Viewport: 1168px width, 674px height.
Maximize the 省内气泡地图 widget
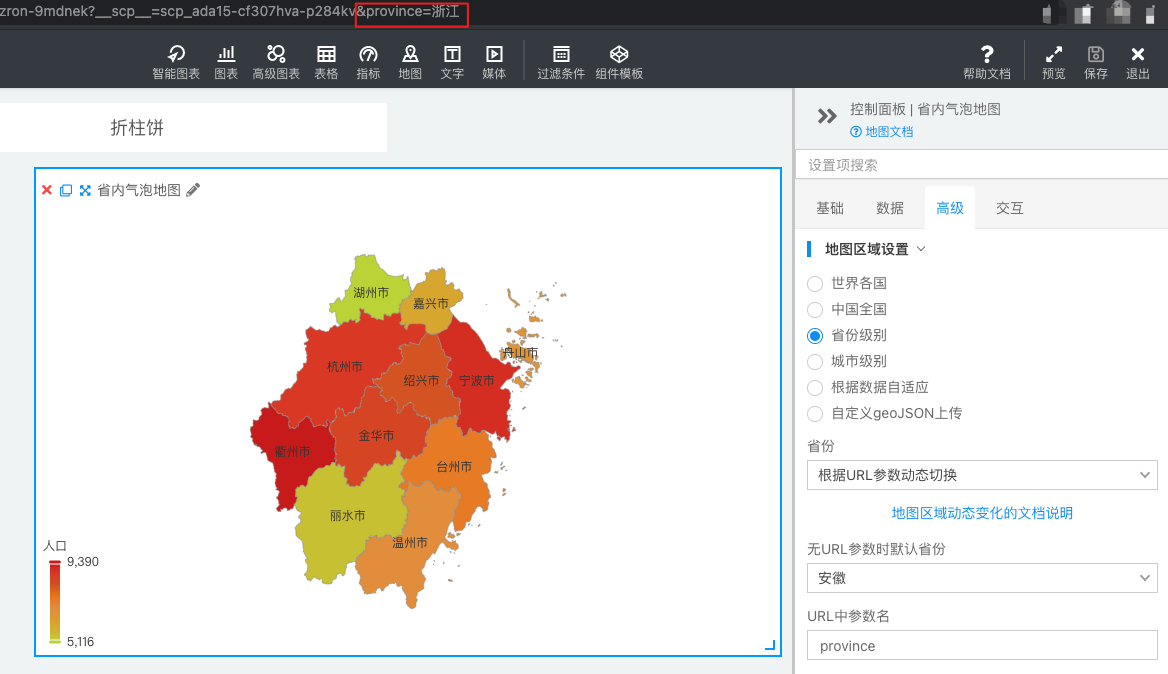click(85, 190)
